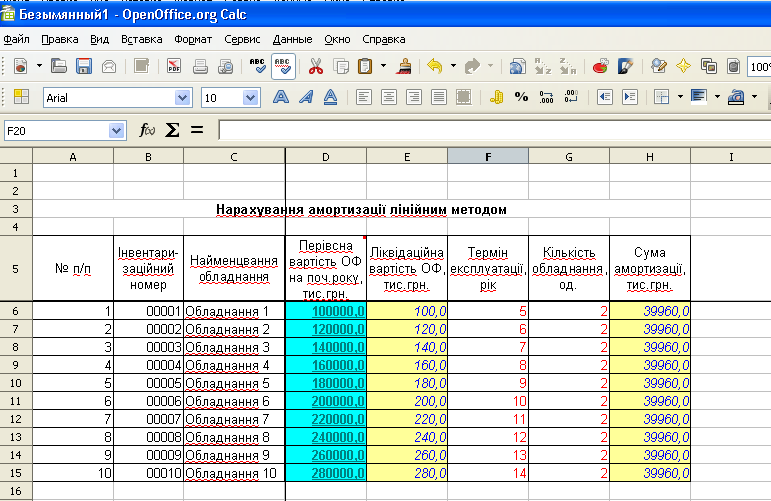Delete a decimal place
Screen dimensions: 771x501
click(571, 97)
